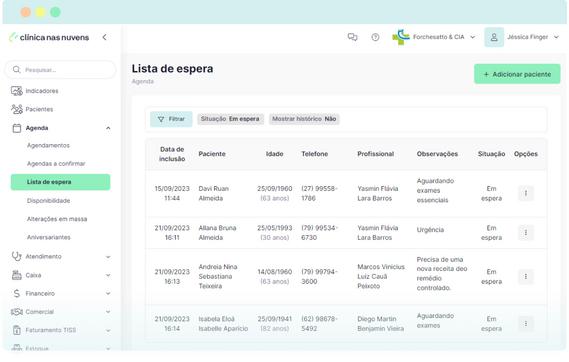Expand the Atendimento menu section
This screenshot has height=362, width=569.
[108, 257]
